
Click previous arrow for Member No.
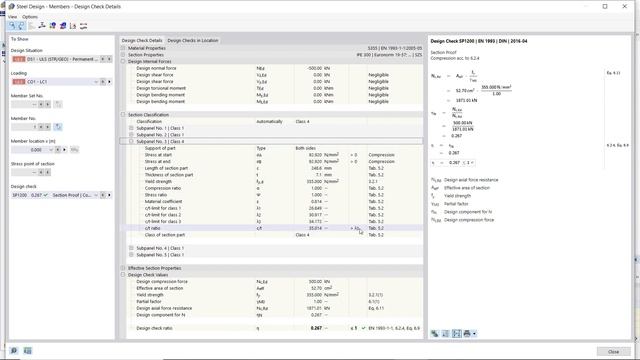pyautogui.click(x=41, y=127)
